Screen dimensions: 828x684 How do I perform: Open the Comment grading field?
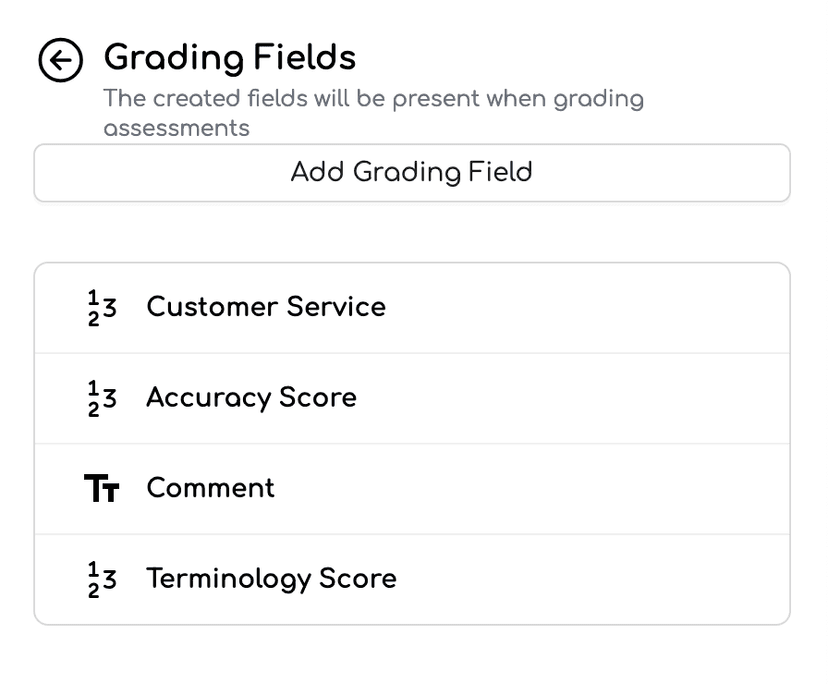[412, 489]
